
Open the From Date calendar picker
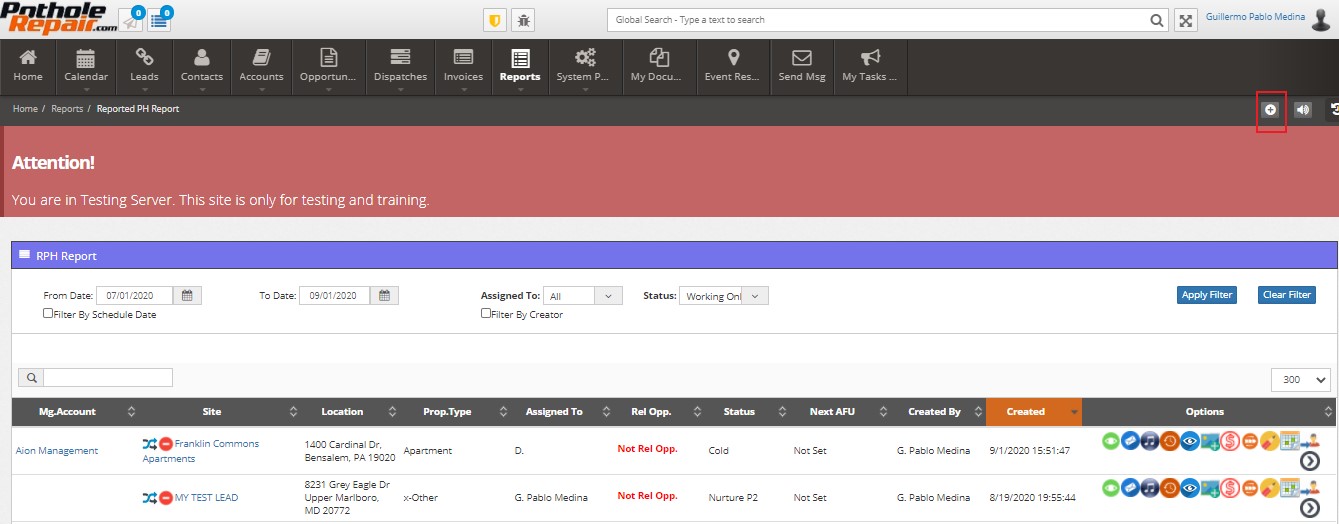187,295
